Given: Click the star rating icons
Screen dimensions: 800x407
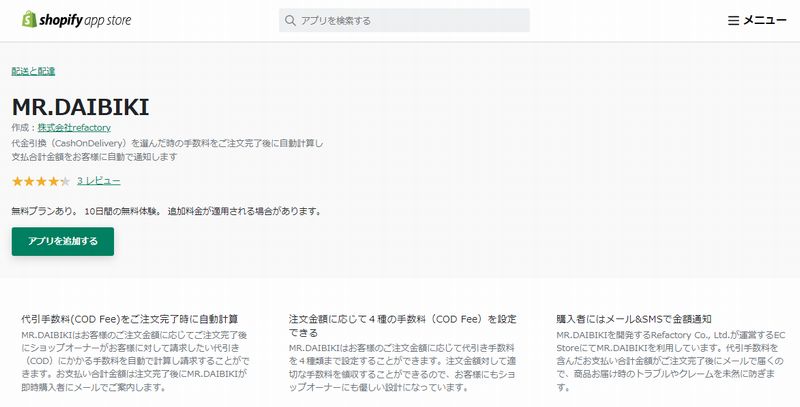Looking at the screenshot, I should [41, 181].
